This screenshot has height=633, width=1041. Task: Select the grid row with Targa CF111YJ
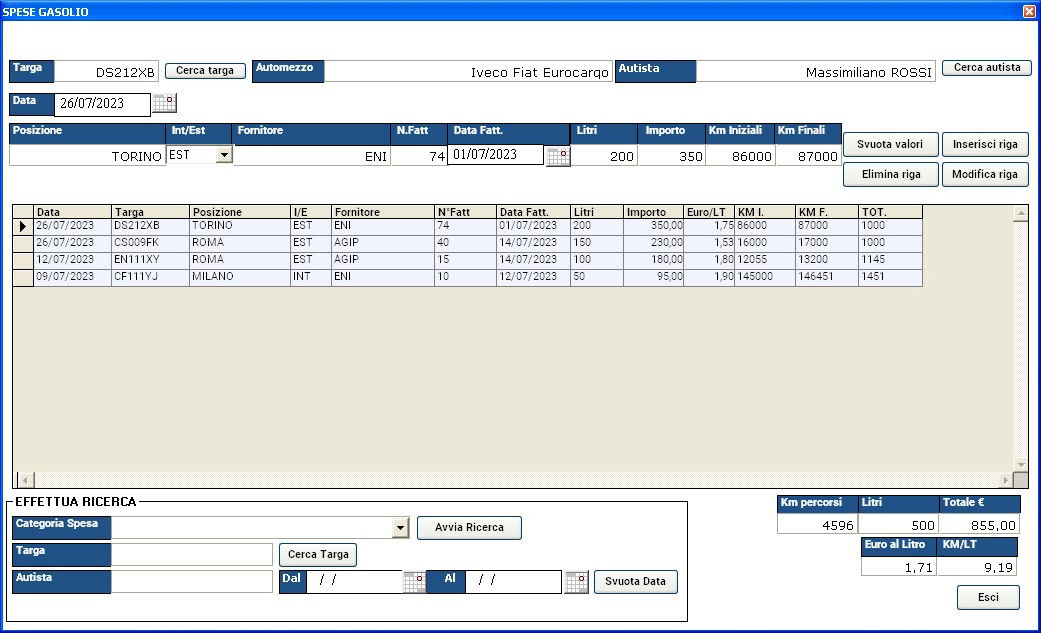[x=150, y=277]
